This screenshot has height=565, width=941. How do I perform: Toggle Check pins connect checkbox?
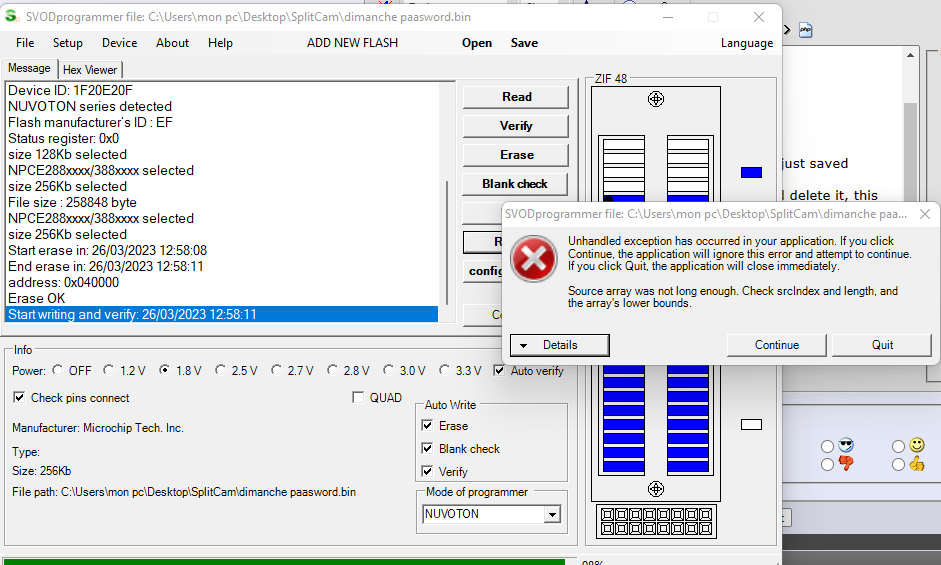[19, 397]
